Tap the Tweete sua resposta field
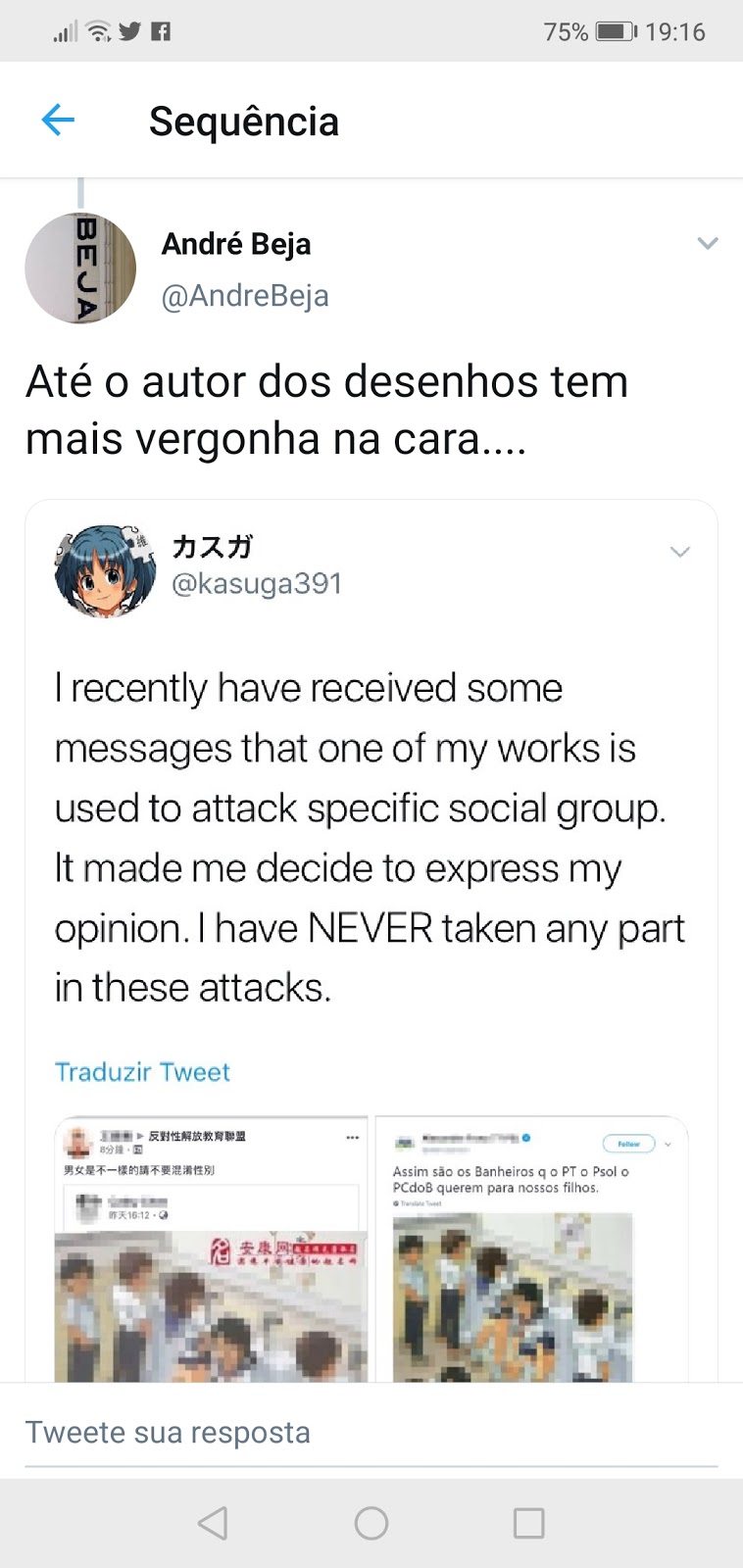The image size is (743, 1568). point(371,1433)
